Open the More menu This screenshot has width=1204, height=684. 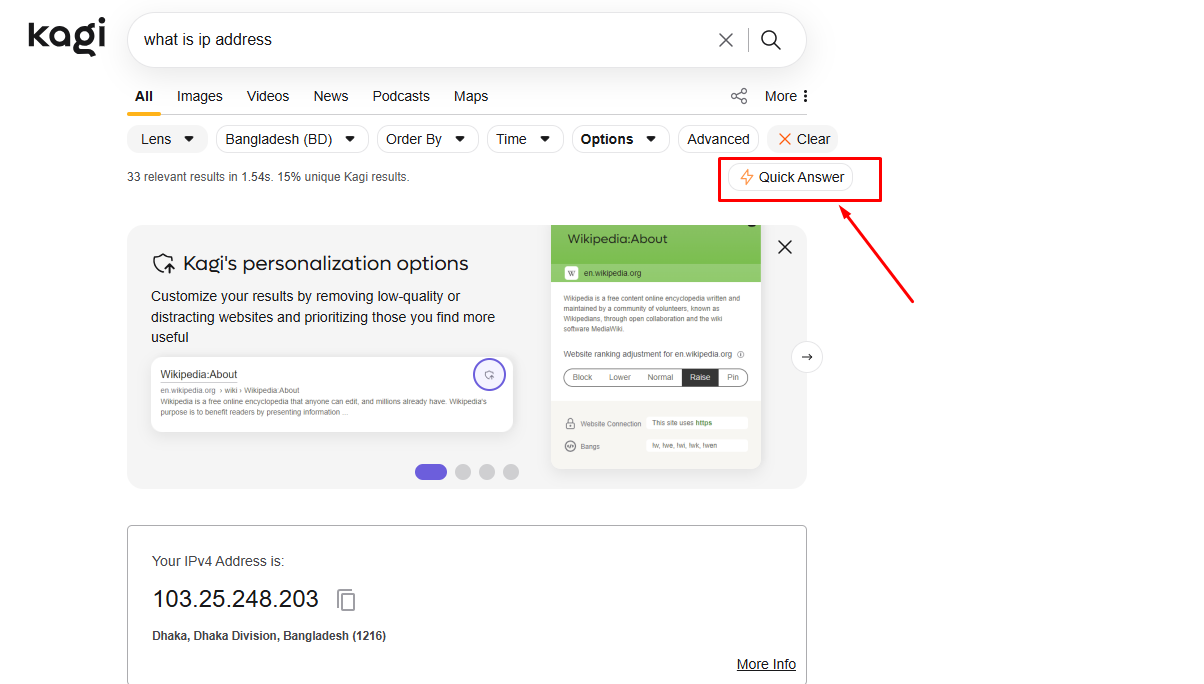click(x=787, y=96)
